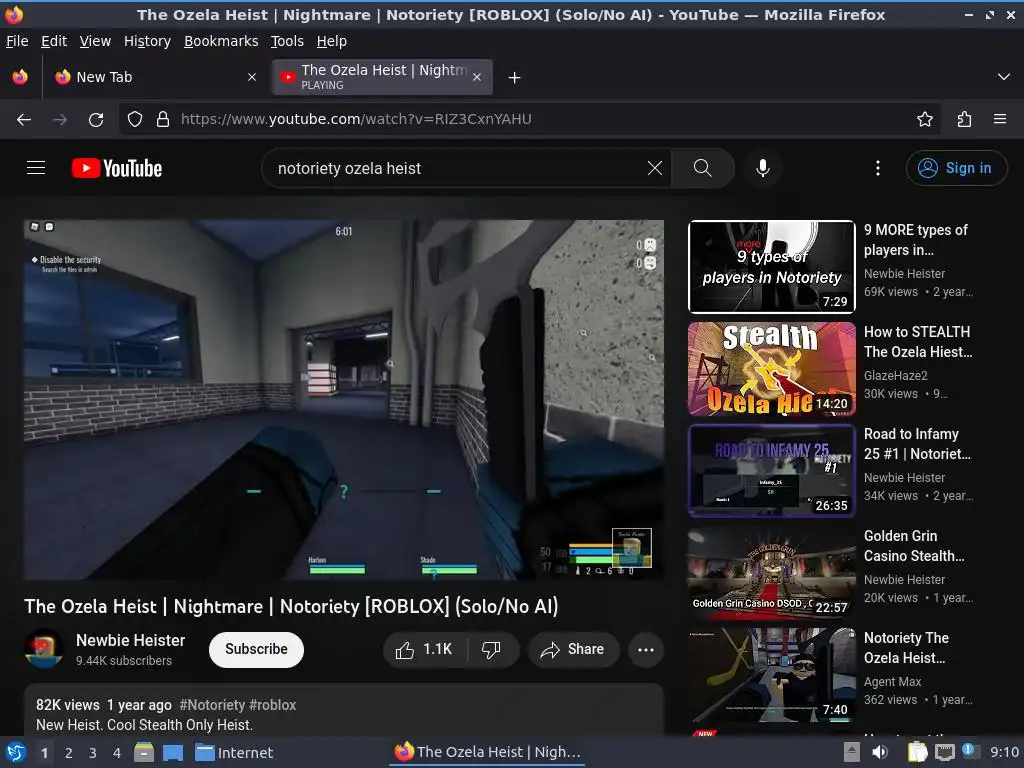
Task: Show desktop with taskbar blue window icon
Action: tap(173, 752)
